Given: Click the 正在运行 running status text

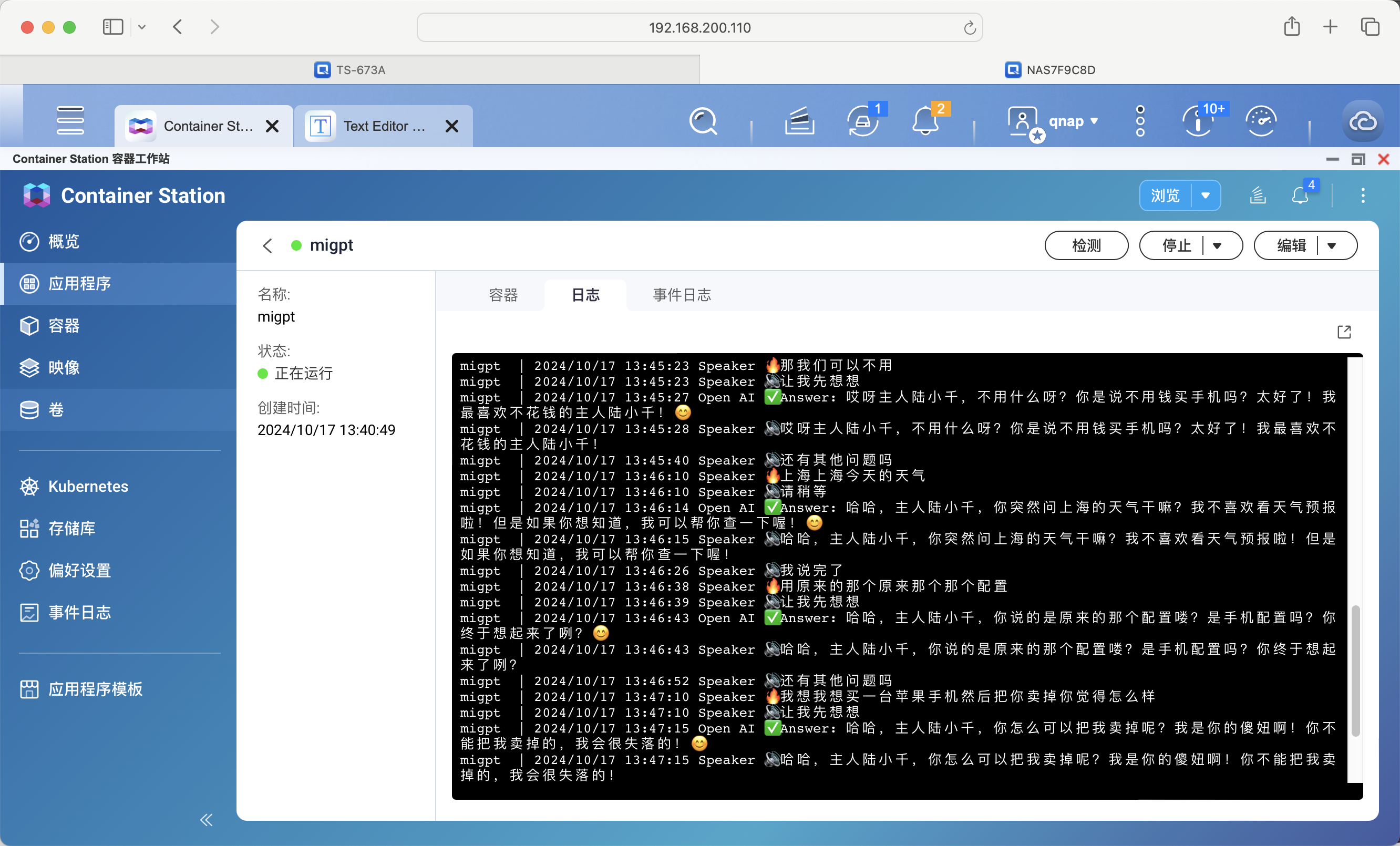Looking at the screenshot, I should 303,373.
